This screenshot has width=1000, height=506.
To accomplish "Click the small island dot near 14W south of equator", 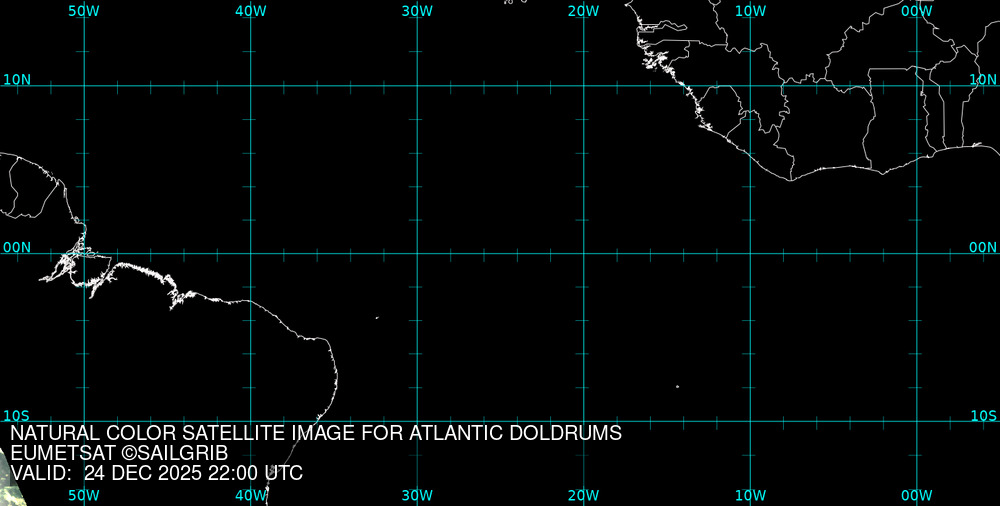I will pos(677,386).
